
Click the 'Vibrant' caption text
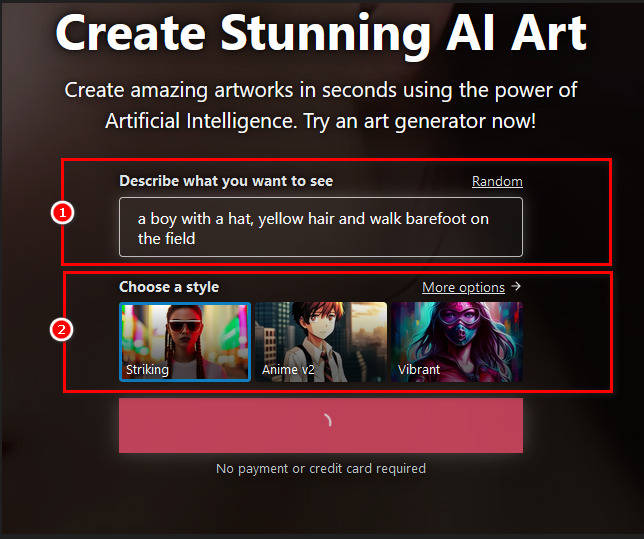tap(419, 369)
